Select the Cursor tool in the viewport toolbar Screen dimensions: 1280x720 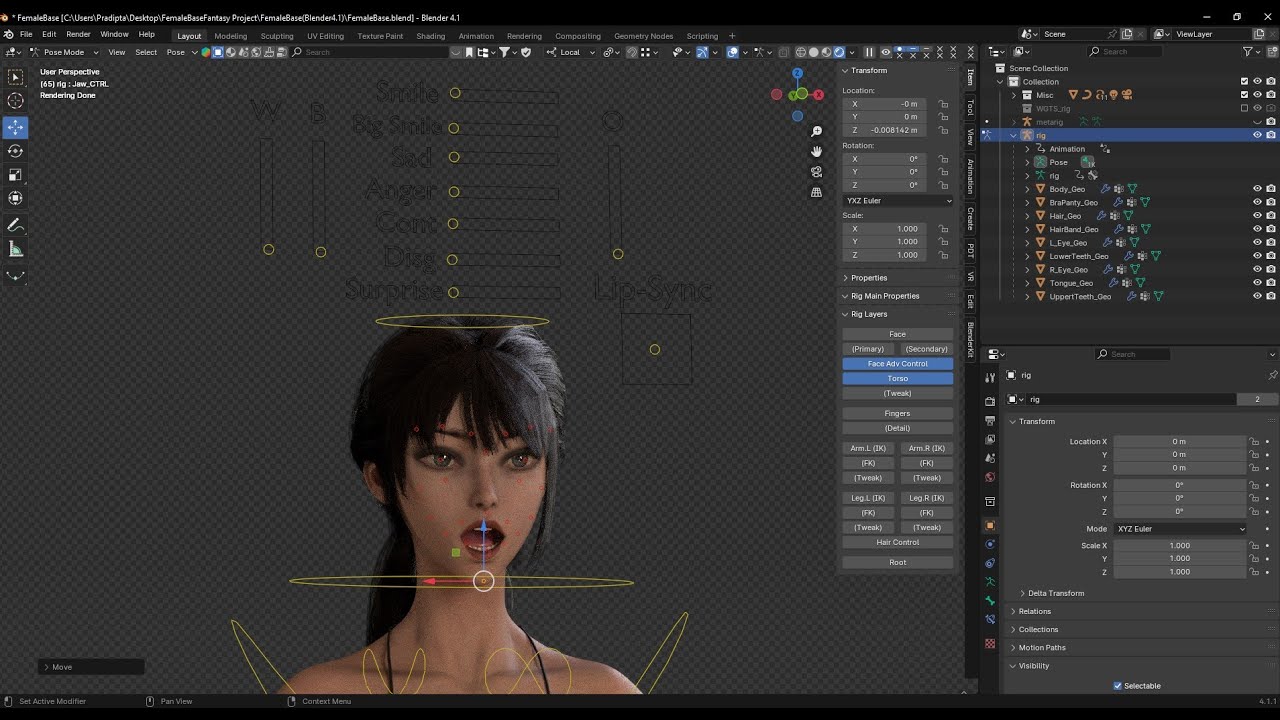coord(15,101)
